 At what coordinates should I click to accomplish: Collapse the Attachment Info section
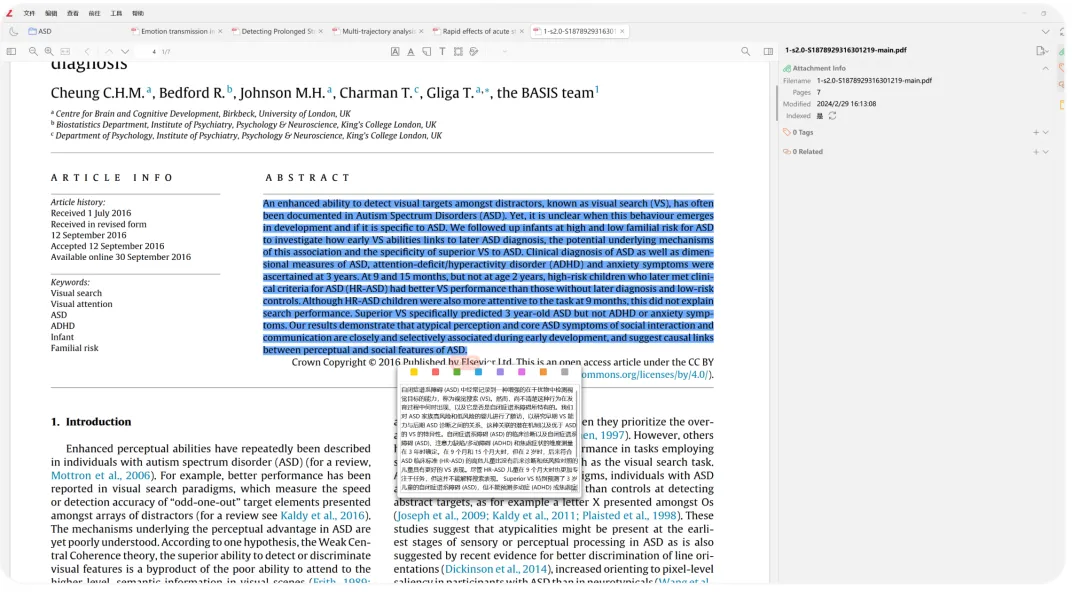(x=1045, y=68)
